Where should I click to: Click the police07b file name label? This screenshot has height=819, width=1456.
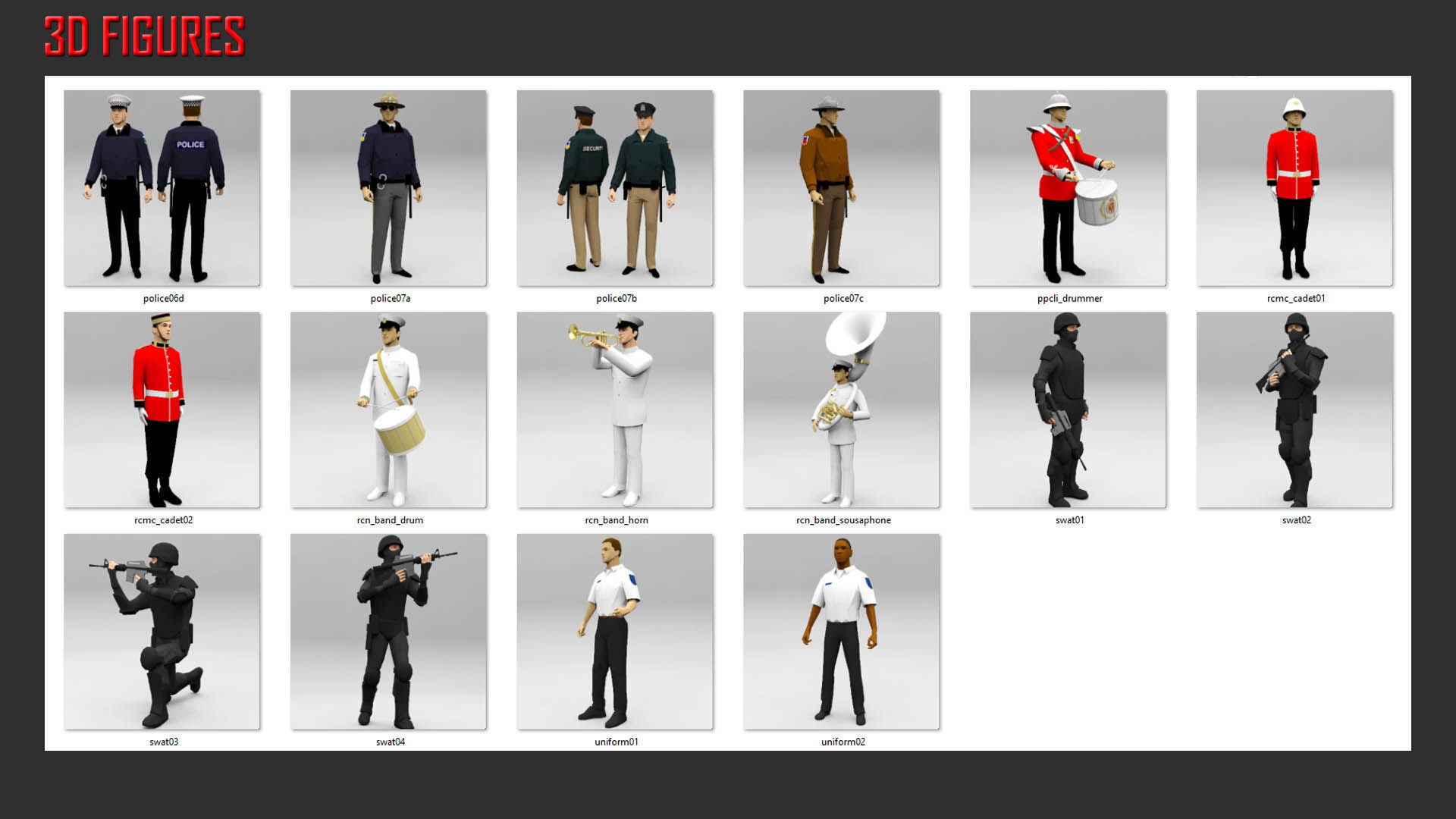pos(617,299)
